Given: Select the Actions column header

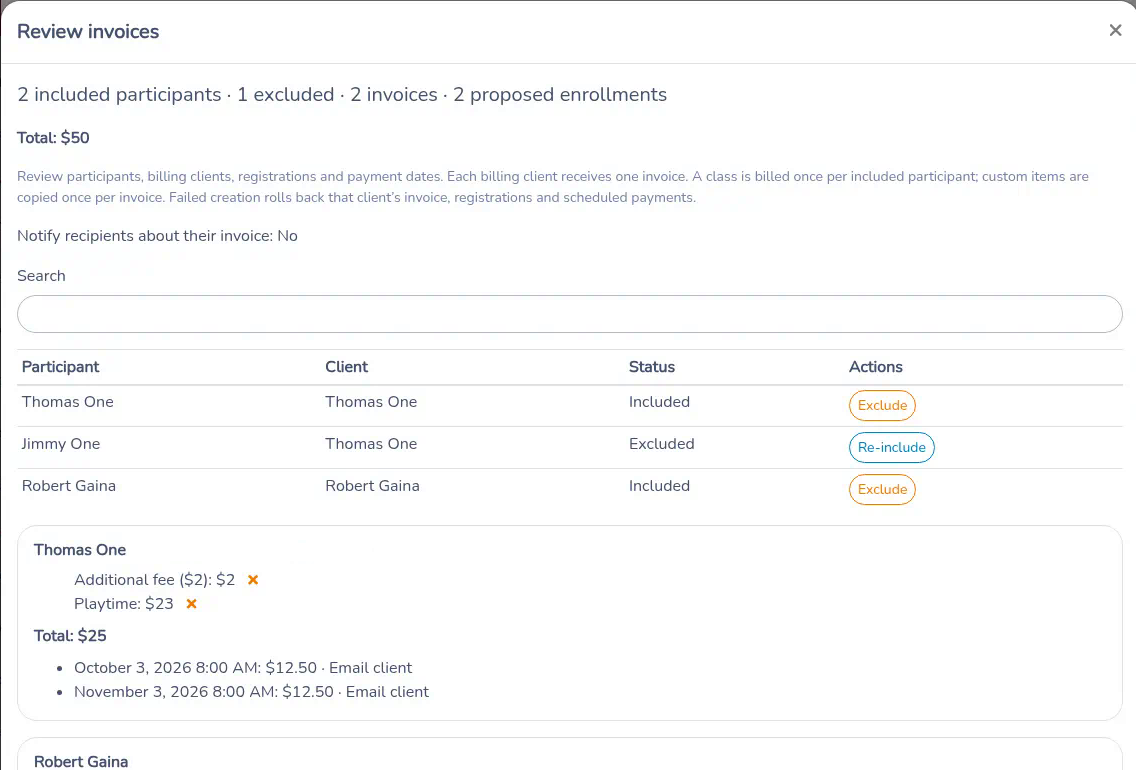Looking at the screenshot, I should pos(875,367).
